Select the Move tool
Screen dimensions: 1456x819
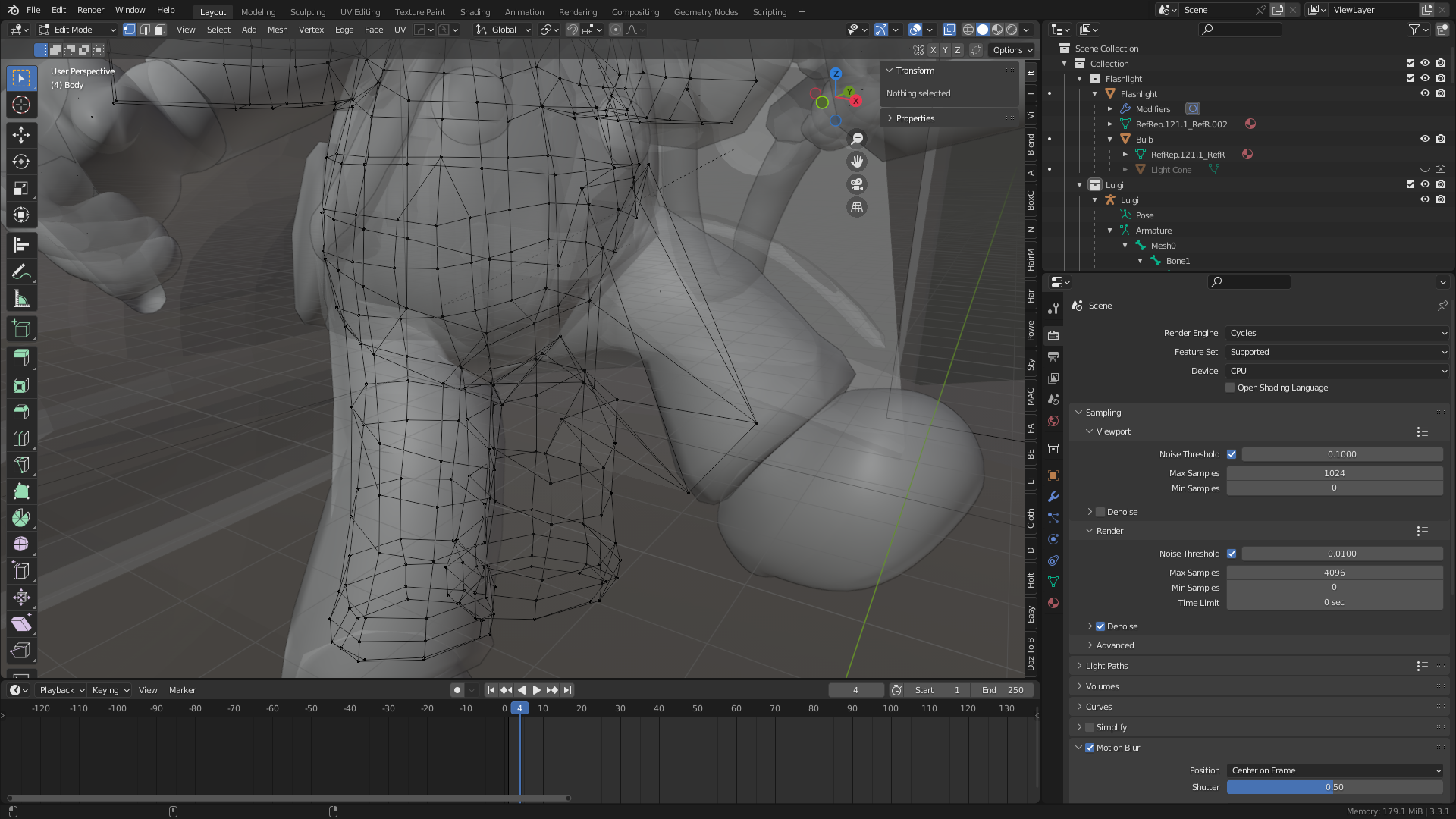click(x=21, y=135)
